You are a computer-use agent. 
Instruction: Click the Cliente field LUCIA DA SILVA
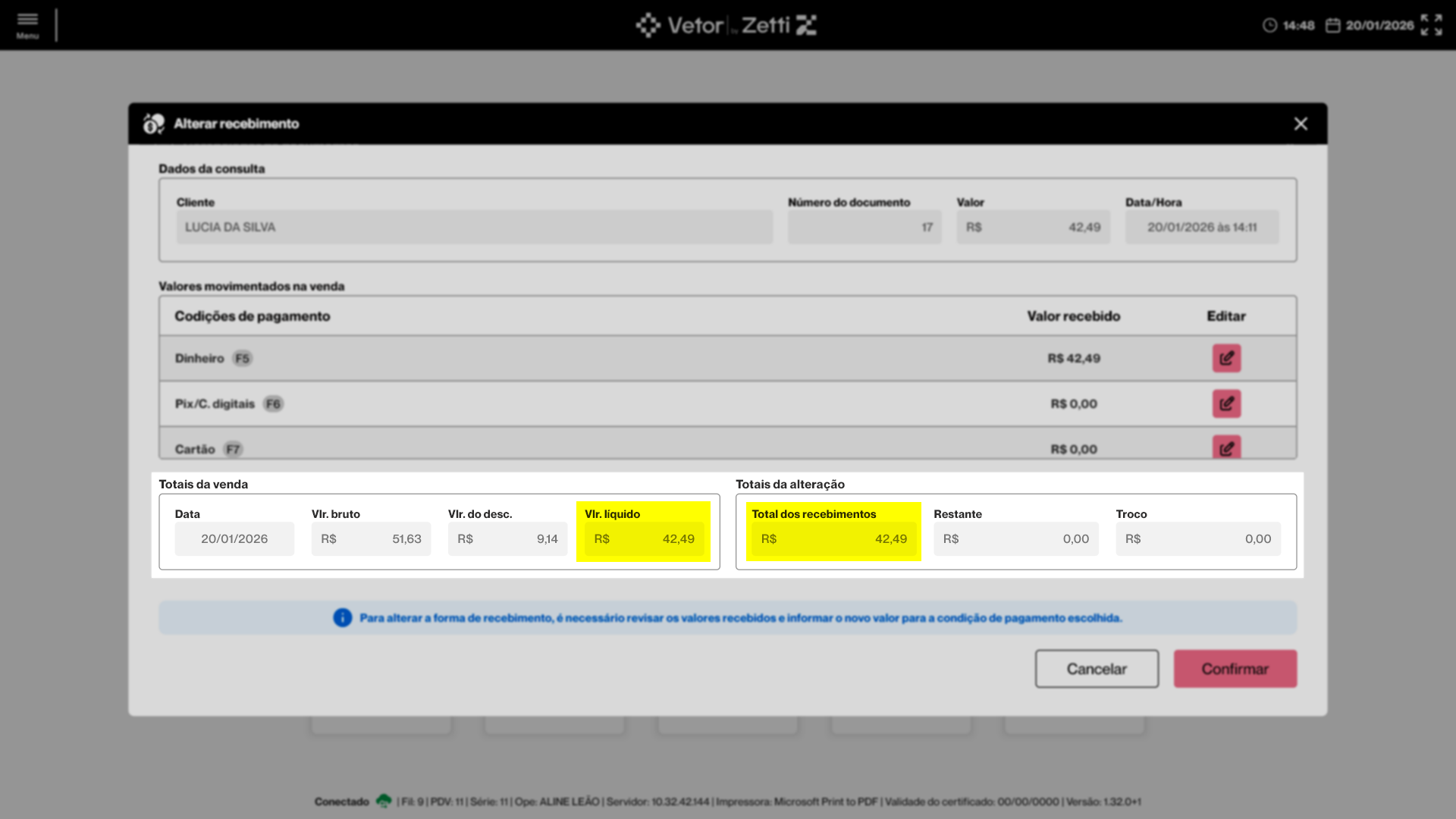click(x=474, y=227)
